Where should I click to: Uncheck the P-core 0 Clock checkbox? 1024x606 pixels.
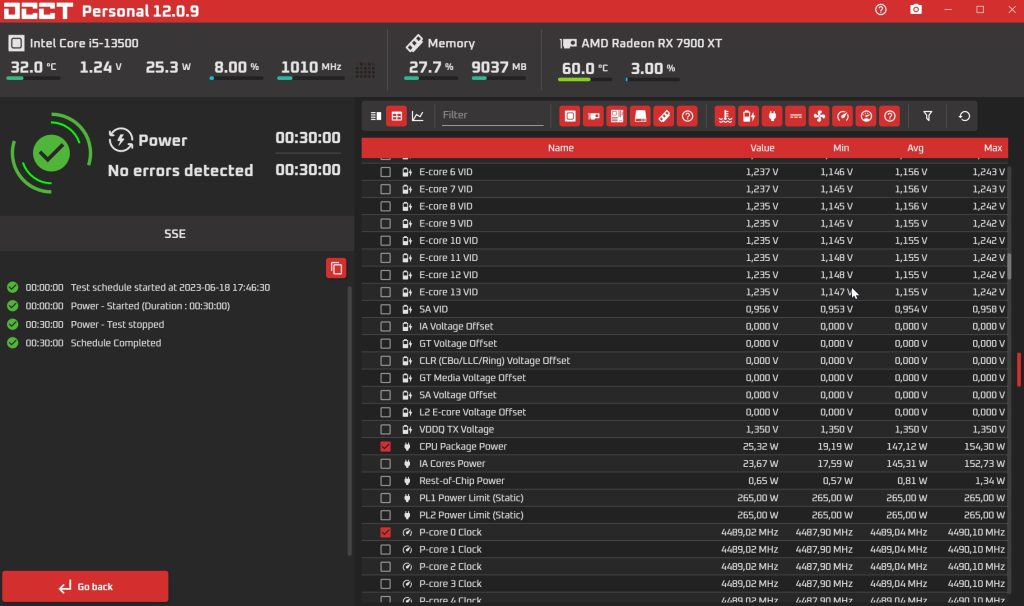[385, 532]
